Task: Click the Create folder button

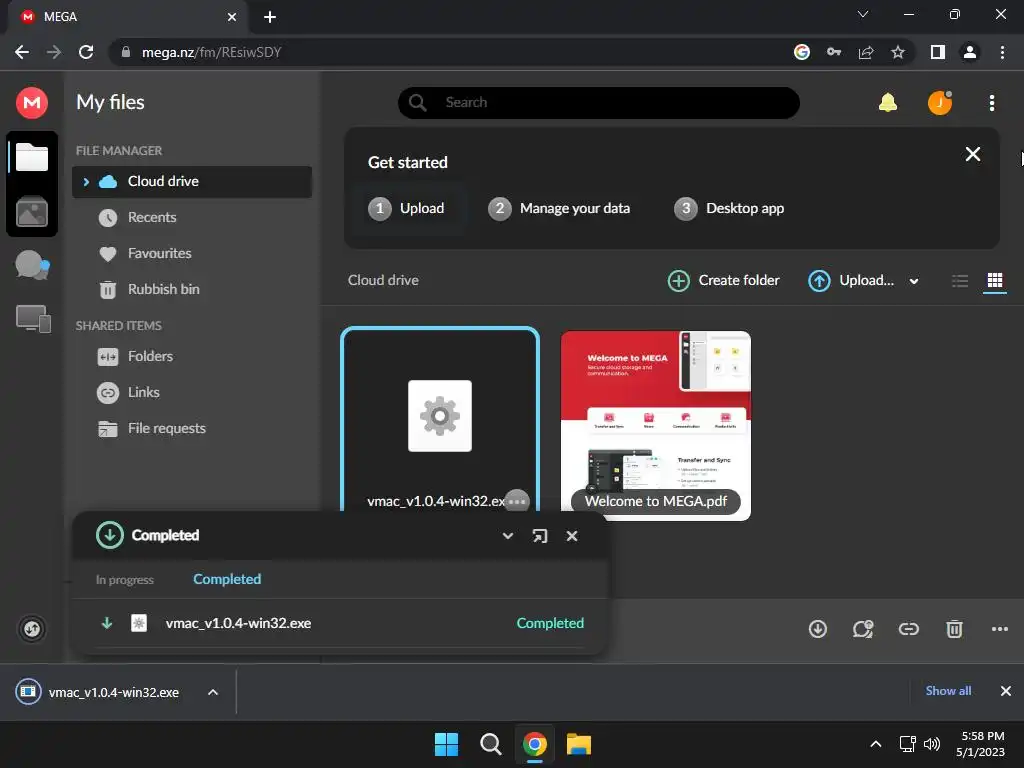Action: [724, 281]
